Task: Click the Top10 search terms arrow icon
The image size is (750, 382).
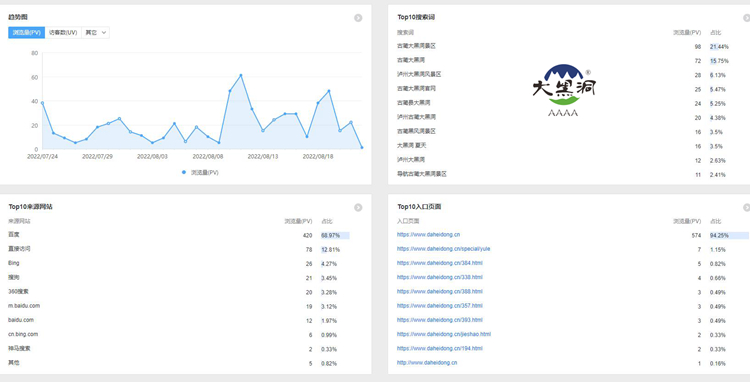Action: click(x=746, y=18)
